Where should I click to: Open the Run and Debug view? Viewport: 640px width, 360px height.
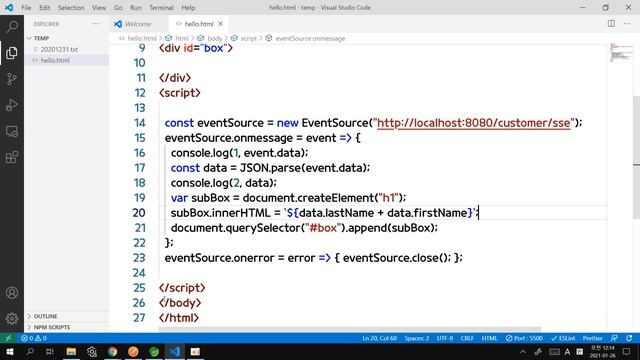coord(12,105)
